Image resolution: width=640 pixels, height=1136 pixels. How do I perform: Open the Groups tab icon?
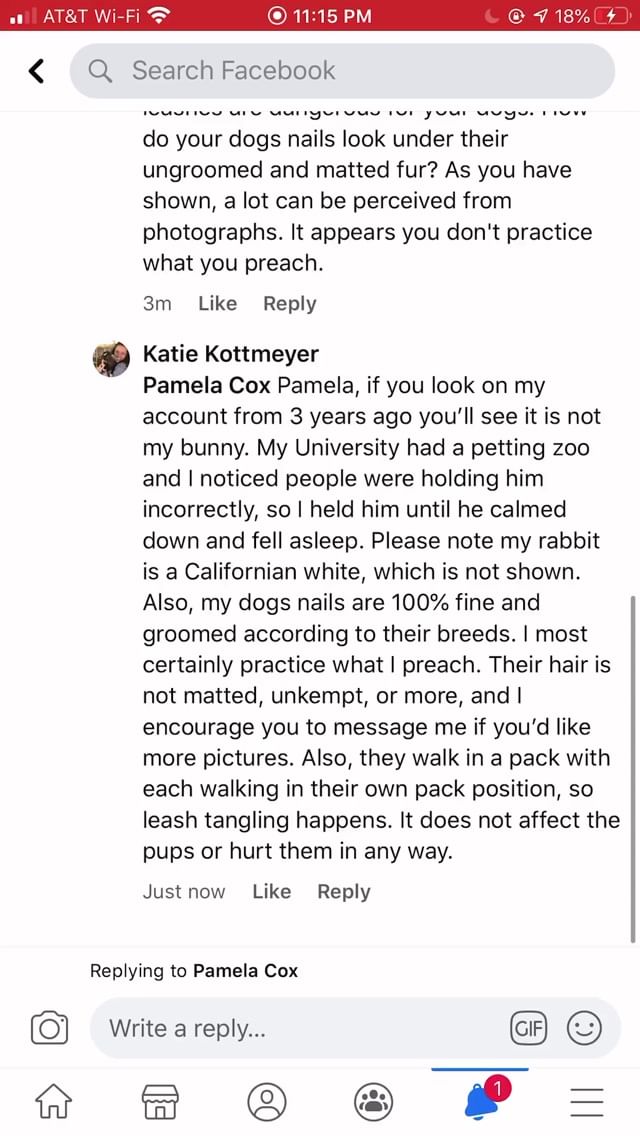coord(374,1102)
